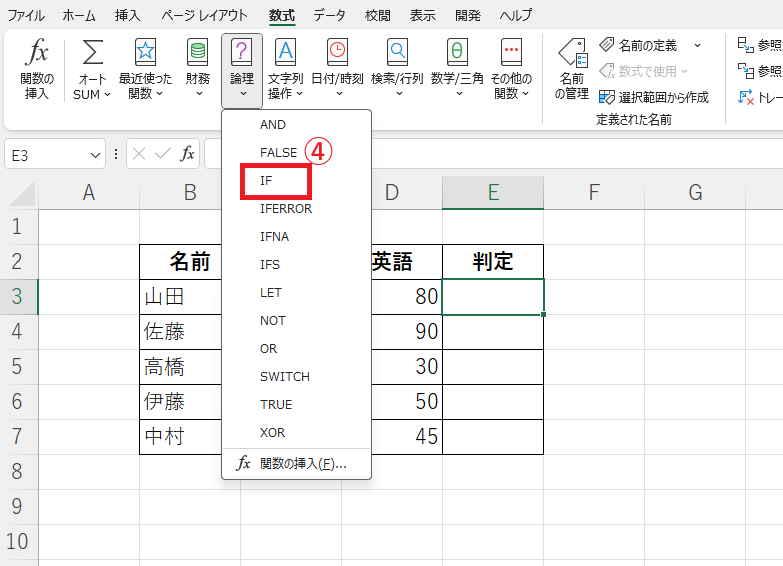The height and width of the screenshot is (566, 783).
Task: Click cell containing 中村
Action: click(181, 437)
